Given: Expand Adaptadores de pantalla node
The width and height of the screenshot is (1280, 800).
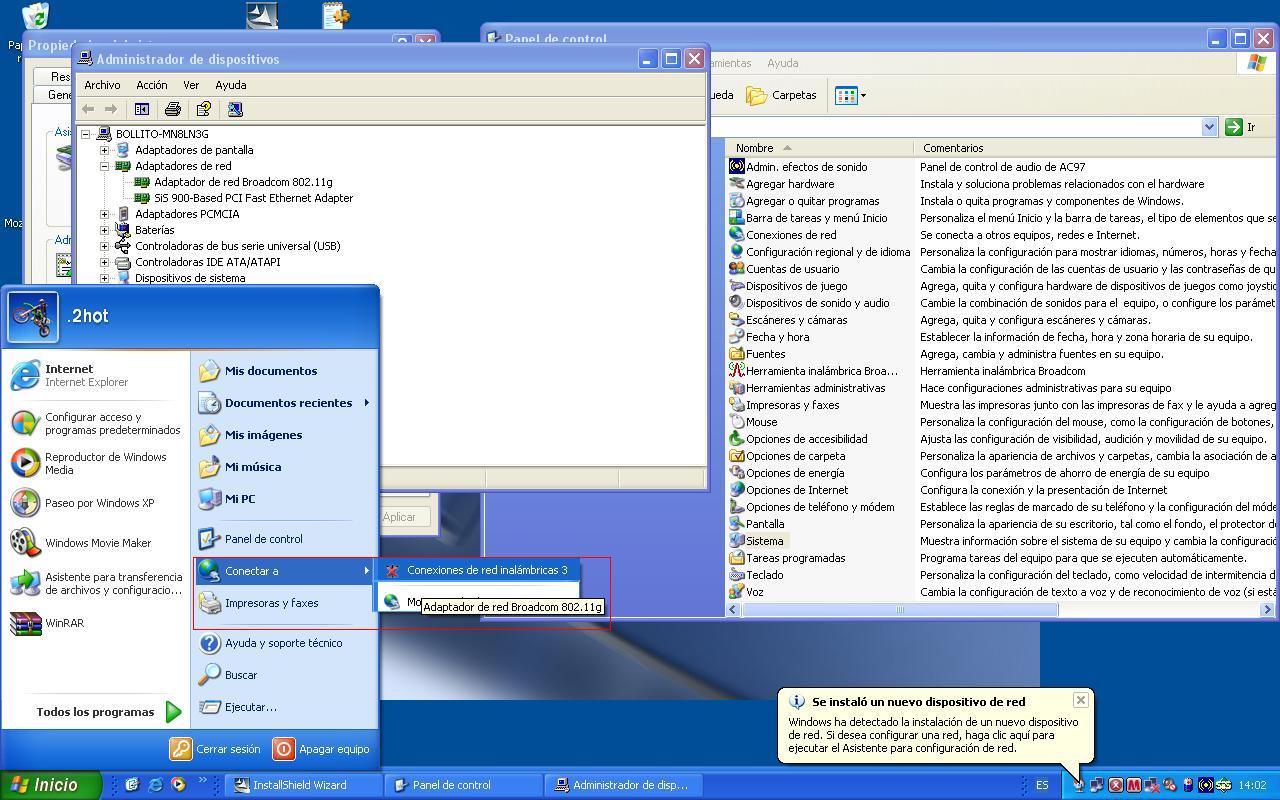Looking at the screenshot, I should click(104, 150).
